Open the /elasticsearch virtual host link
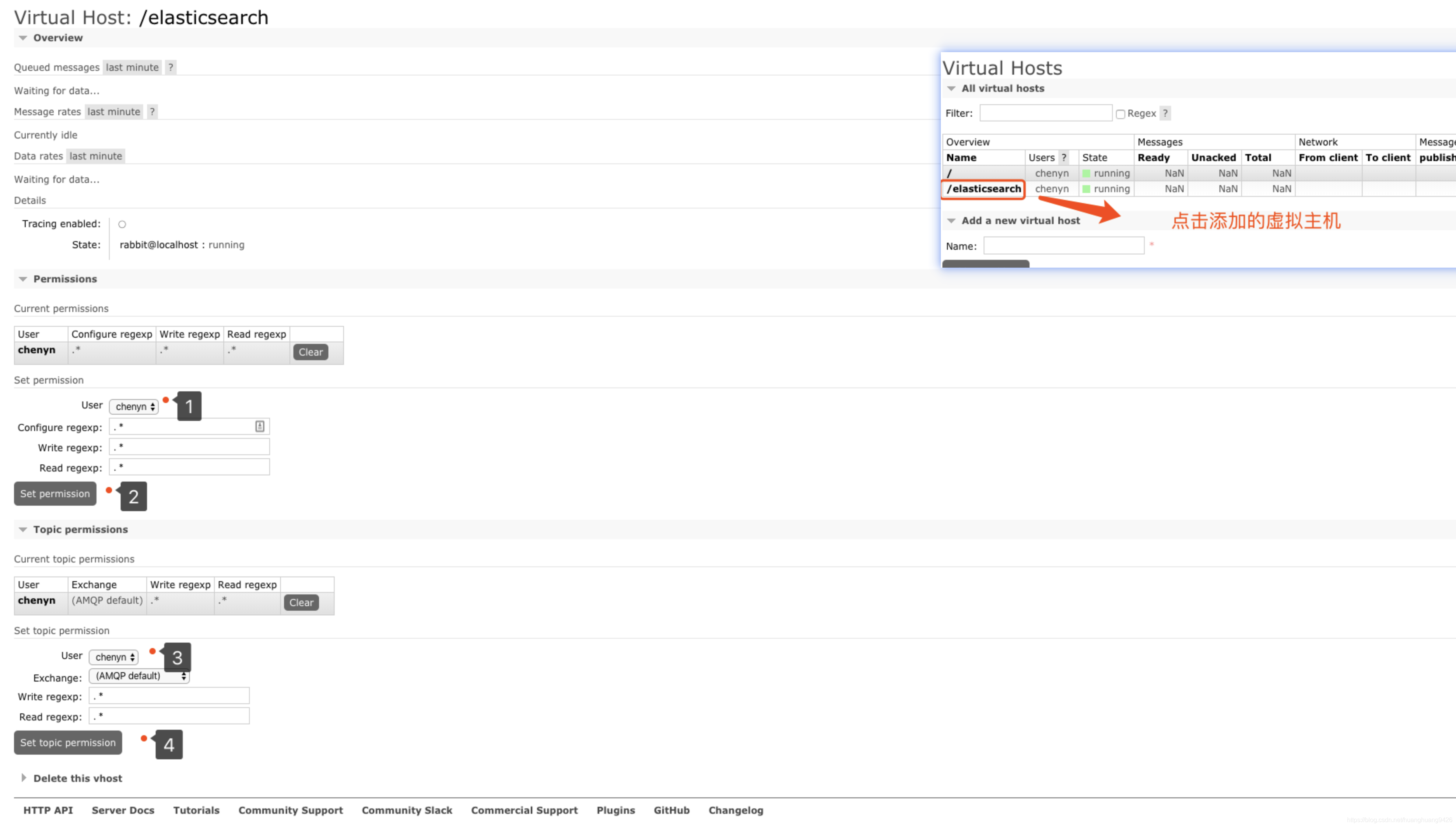The image size is (1456, 827). (984, 189)
